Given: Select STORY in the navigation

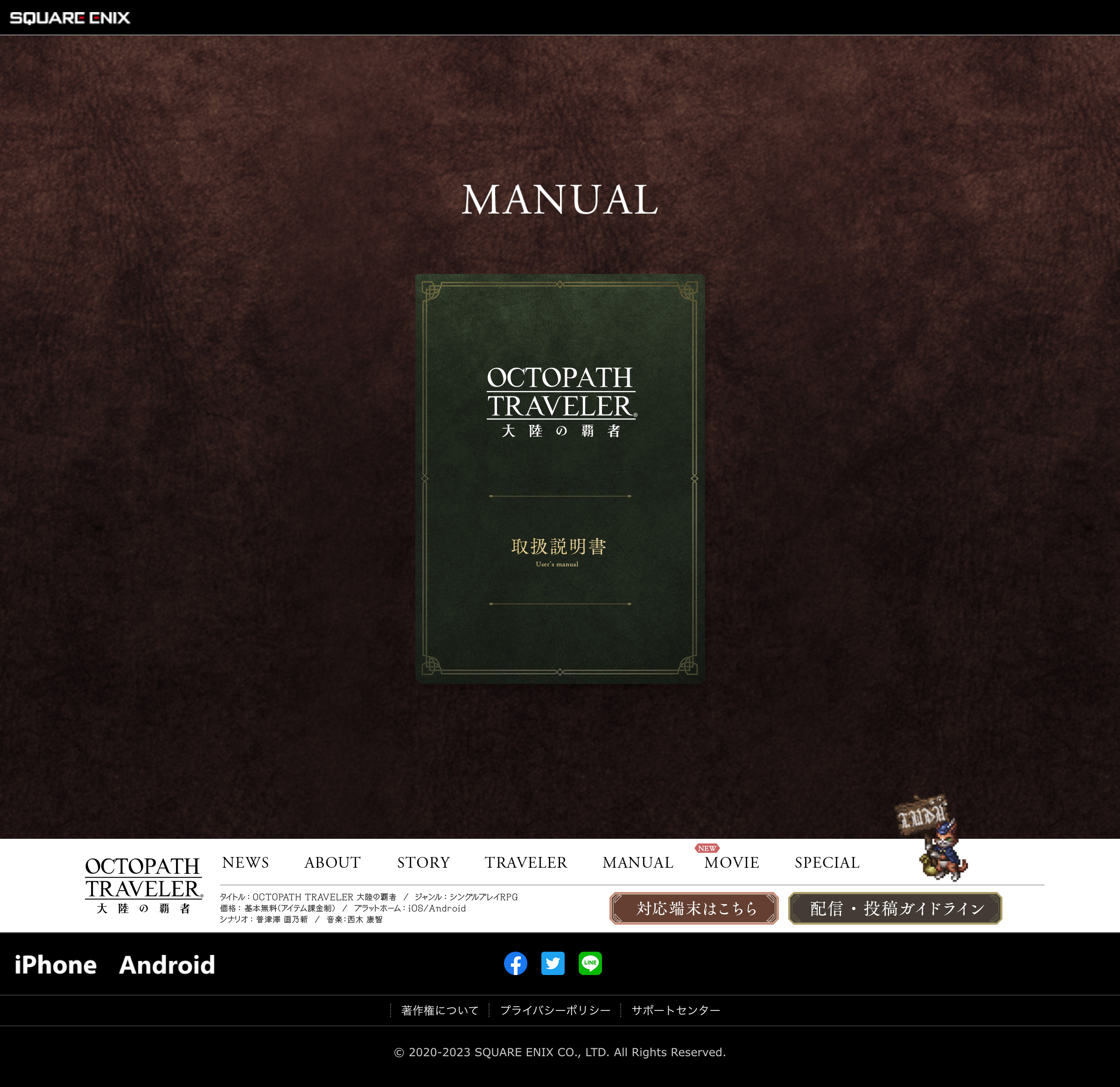Looking at the screenshot, I should [423, 863].
